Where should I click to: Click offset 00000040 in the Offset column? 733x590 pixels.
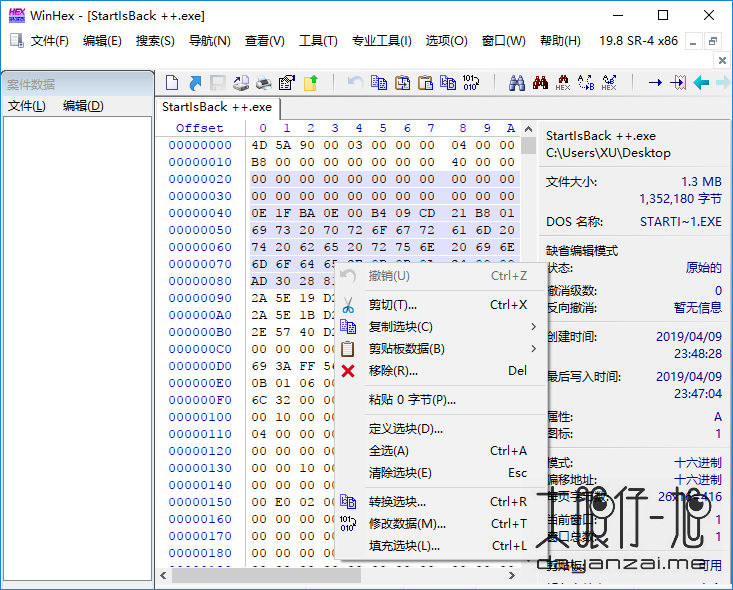click(200, 213)
